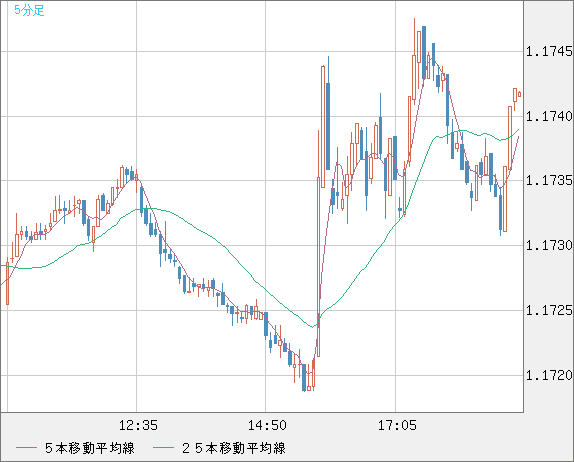Click the 5本移動平均線 legend label
The width and height of the screenshot is (574, 462).
tap(90, 448)
